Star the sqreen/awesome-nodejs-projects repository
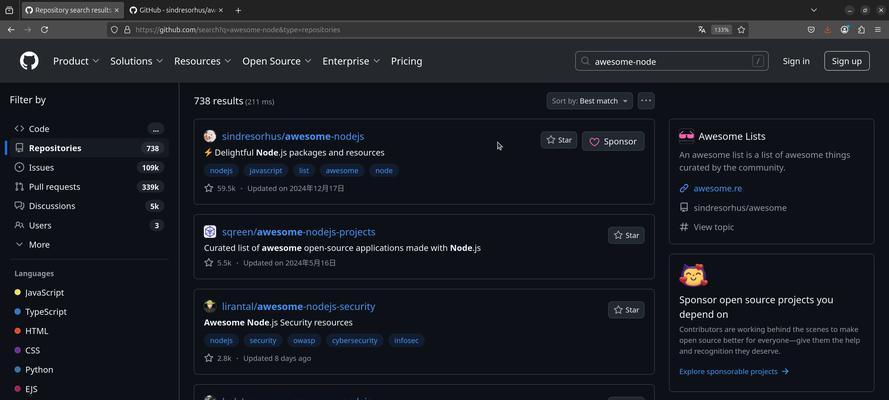This screenshot has height=400, width=889. [x=626, y=235]
